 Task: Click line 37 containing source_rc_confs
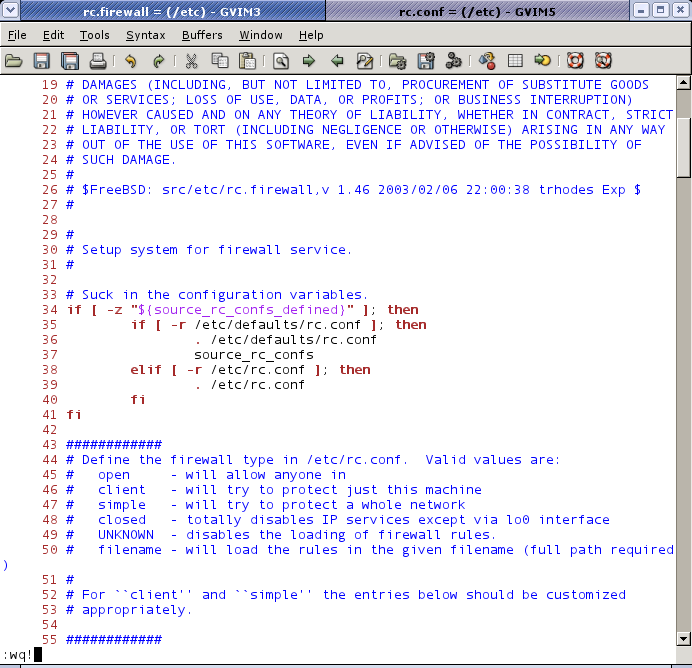(253, 355)
